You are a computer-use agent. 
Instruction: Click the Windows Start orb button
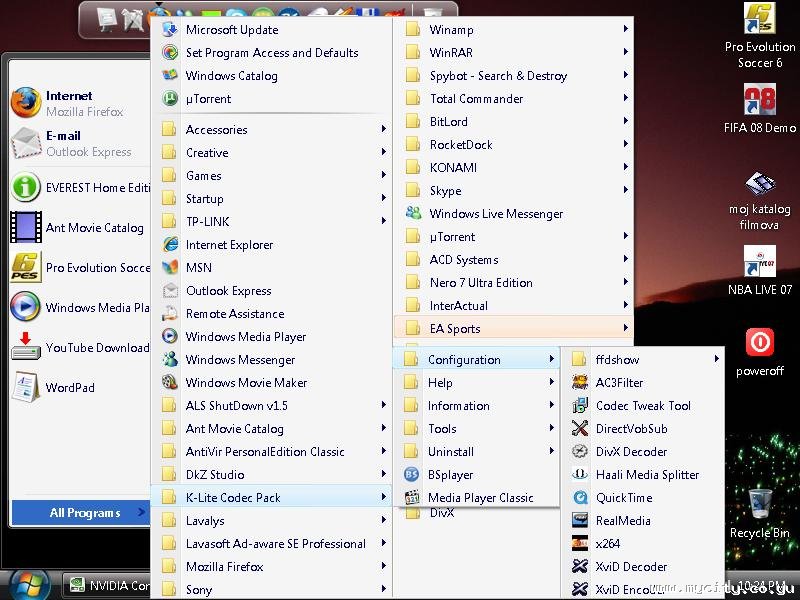[x=30, y=586]
